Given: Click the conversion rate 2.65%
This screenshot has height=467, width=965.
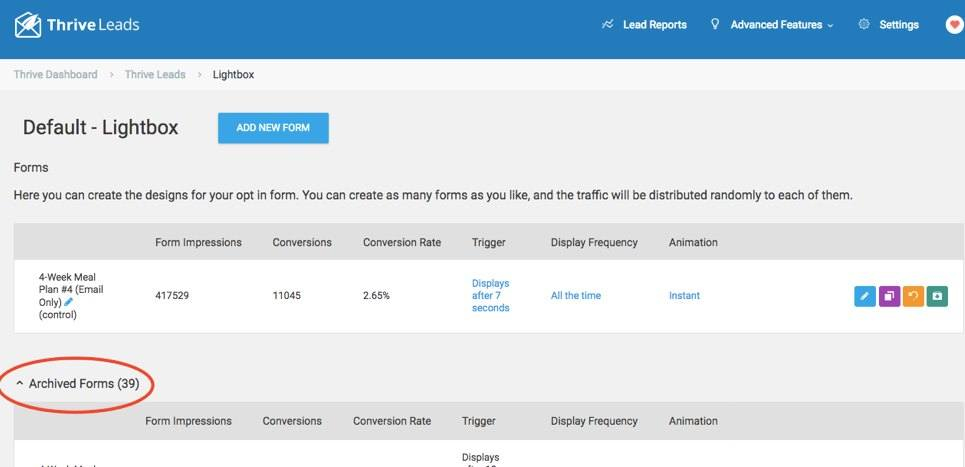Looking at the screenshot, I should (376, 295).
